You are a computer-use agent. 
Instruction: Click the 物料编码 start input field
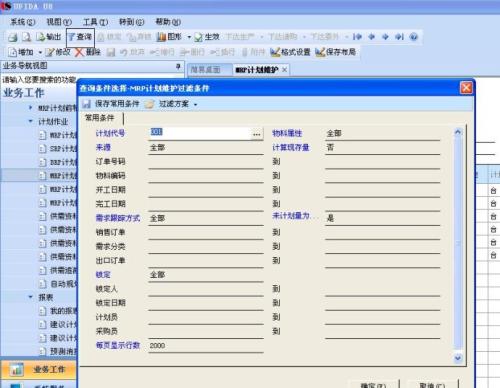(206, 176)
